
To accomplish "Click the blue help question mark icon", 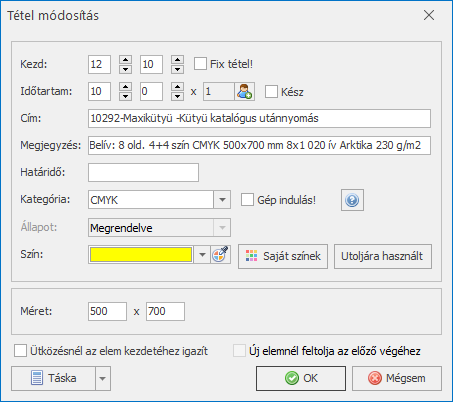I will tap(352, 200).
